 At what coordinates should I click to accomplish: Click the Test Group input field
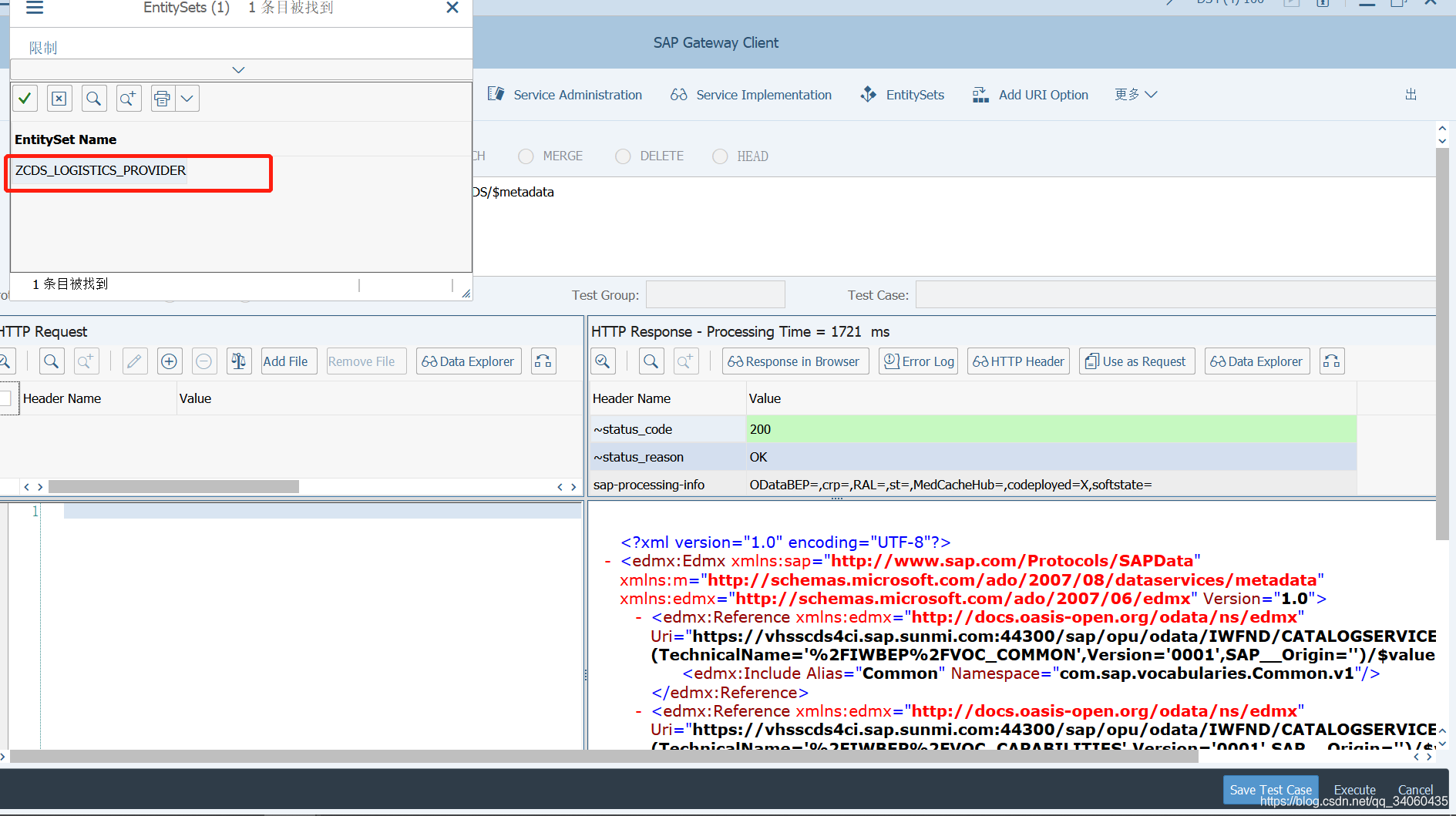click(x=715, y=295)
